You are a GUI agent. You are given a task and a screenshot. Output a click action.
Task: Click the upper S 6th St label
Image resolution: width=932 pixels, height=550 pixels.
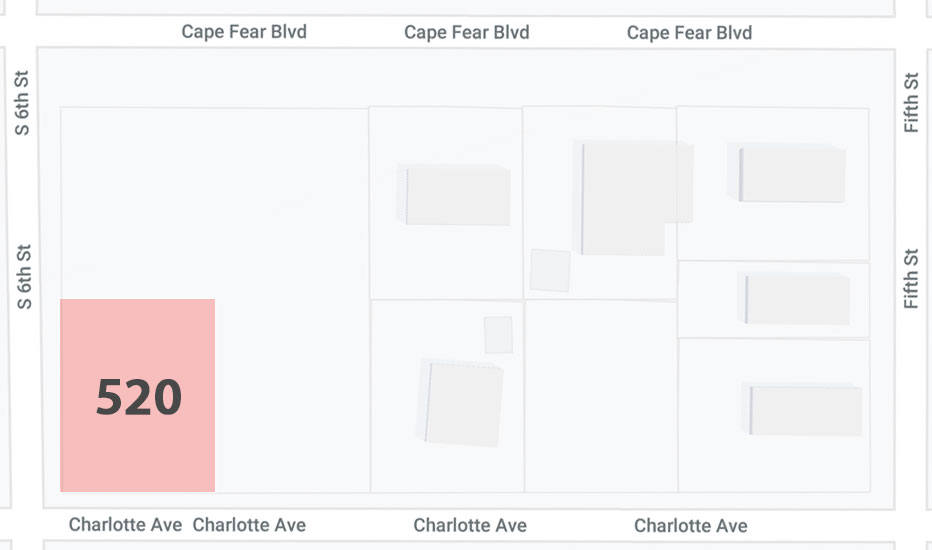[x=22, y=103]
